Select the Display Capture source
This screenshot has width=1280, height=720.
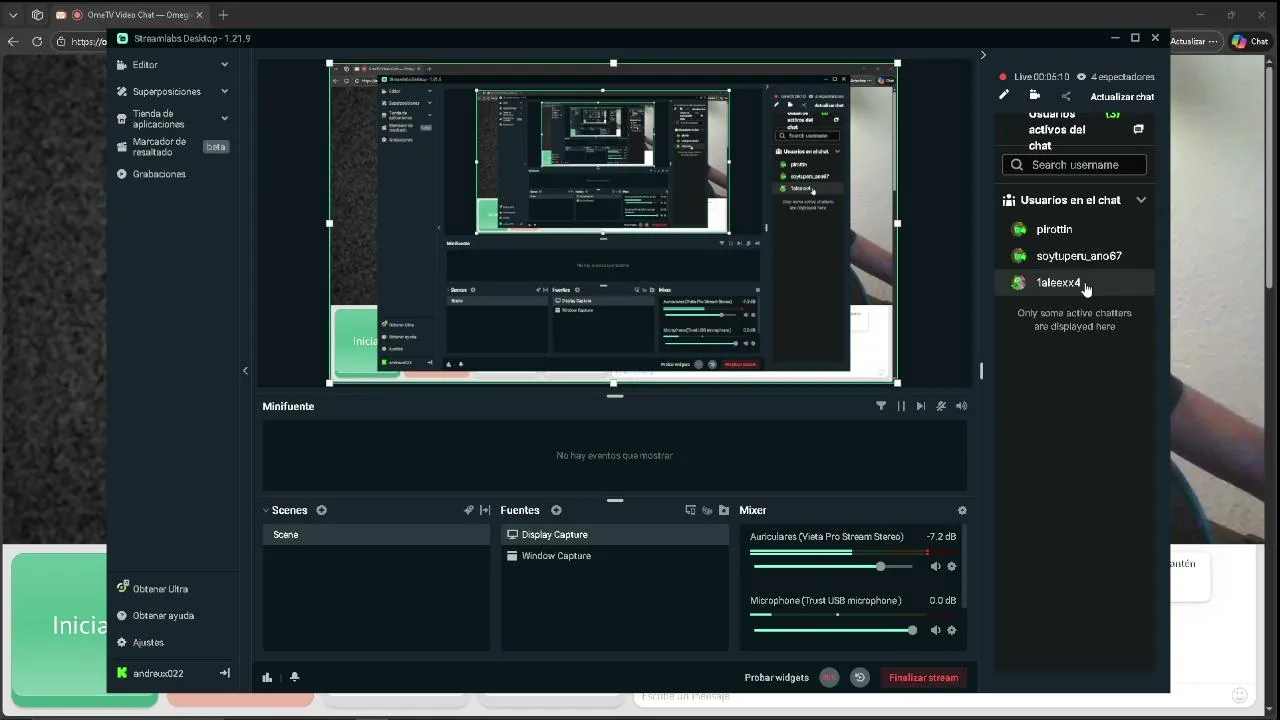pos(615,535)
